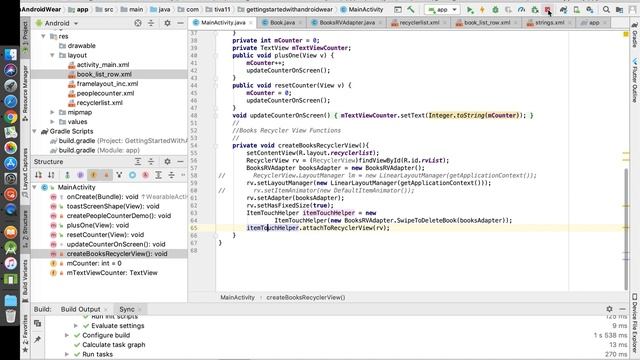Collapse the layout folder
Viewport: 640px width, 360px height.
[52, 55]
